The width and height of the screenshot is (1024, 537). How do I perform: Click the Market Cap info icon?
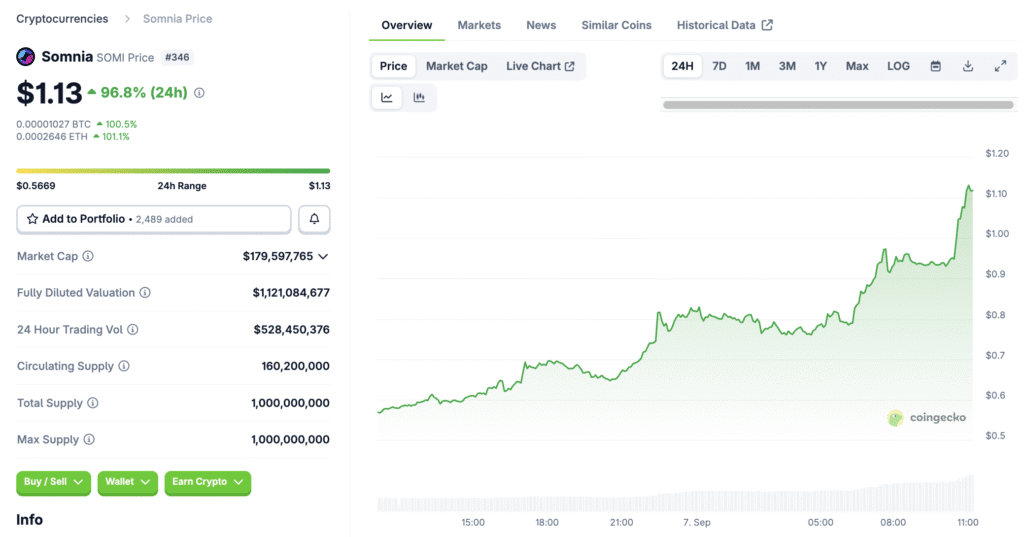click(88, 257)
